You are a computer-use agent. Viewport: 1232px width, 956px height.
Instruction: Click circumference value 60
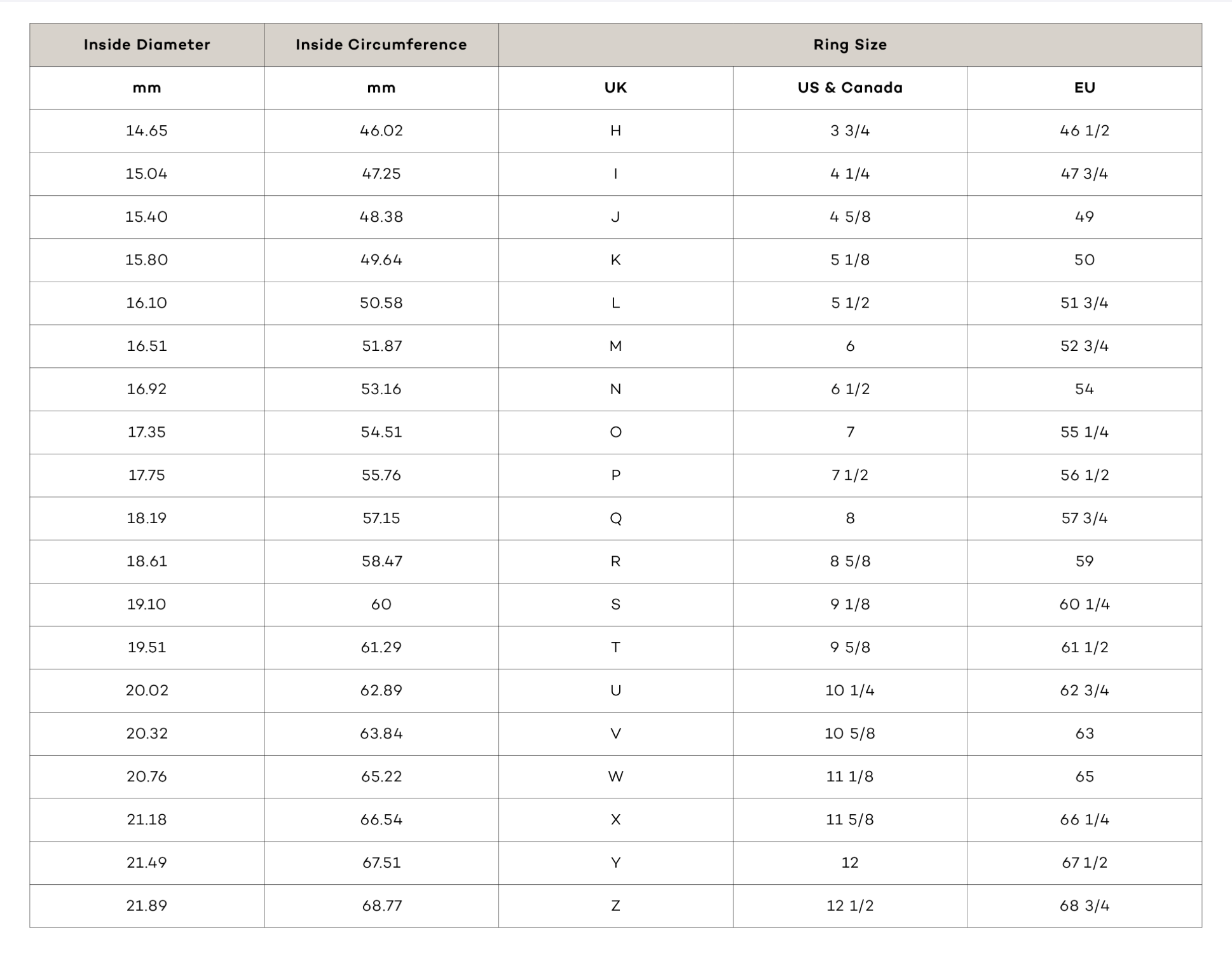[x=381, y=604]
